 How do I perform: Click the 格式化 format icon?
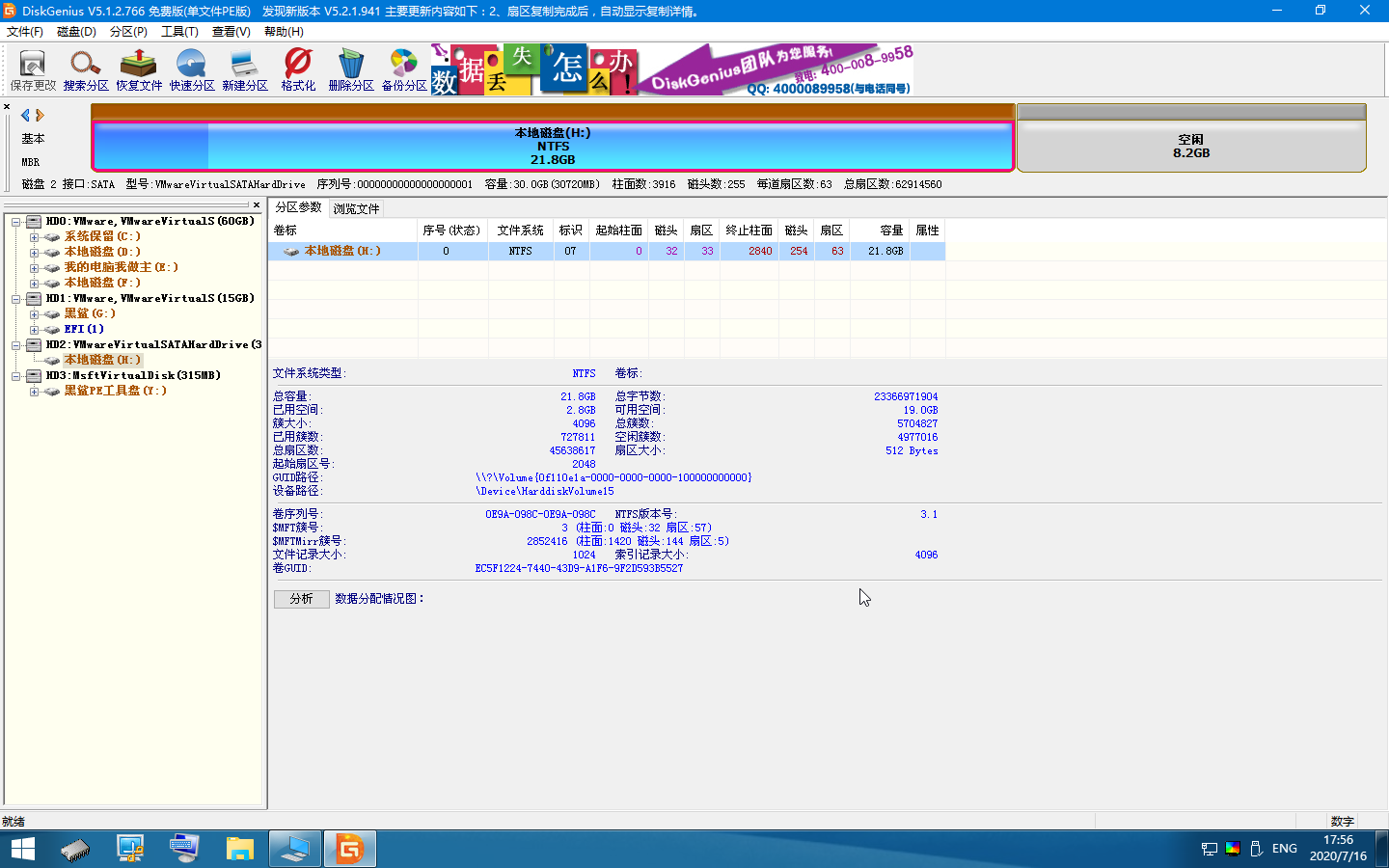[298, 70]
